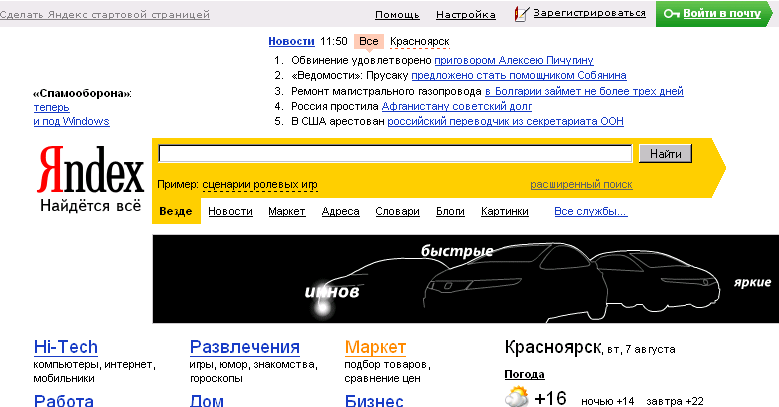Viewport: 779px width, 407px height.
Task: Click the car advertisement banner
Action: (466, 279)
